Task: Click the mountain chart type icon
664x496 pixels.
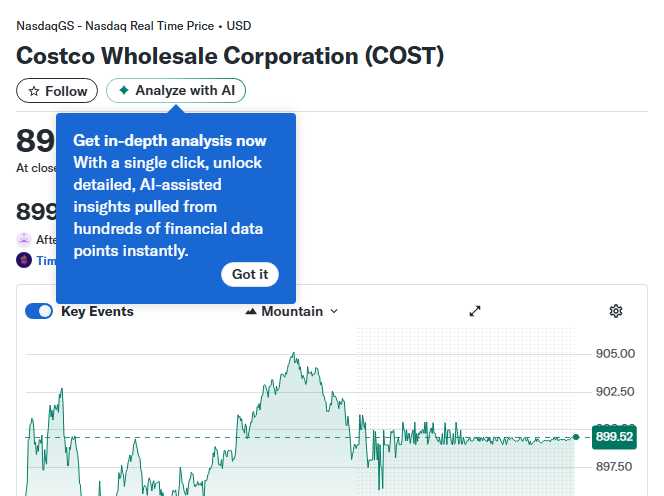Action: (x=251, y=311)
